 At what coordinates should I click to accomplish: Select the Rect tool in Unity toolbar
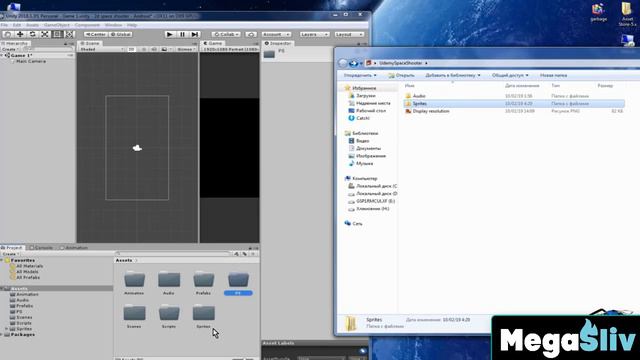[x=57, y=34]
